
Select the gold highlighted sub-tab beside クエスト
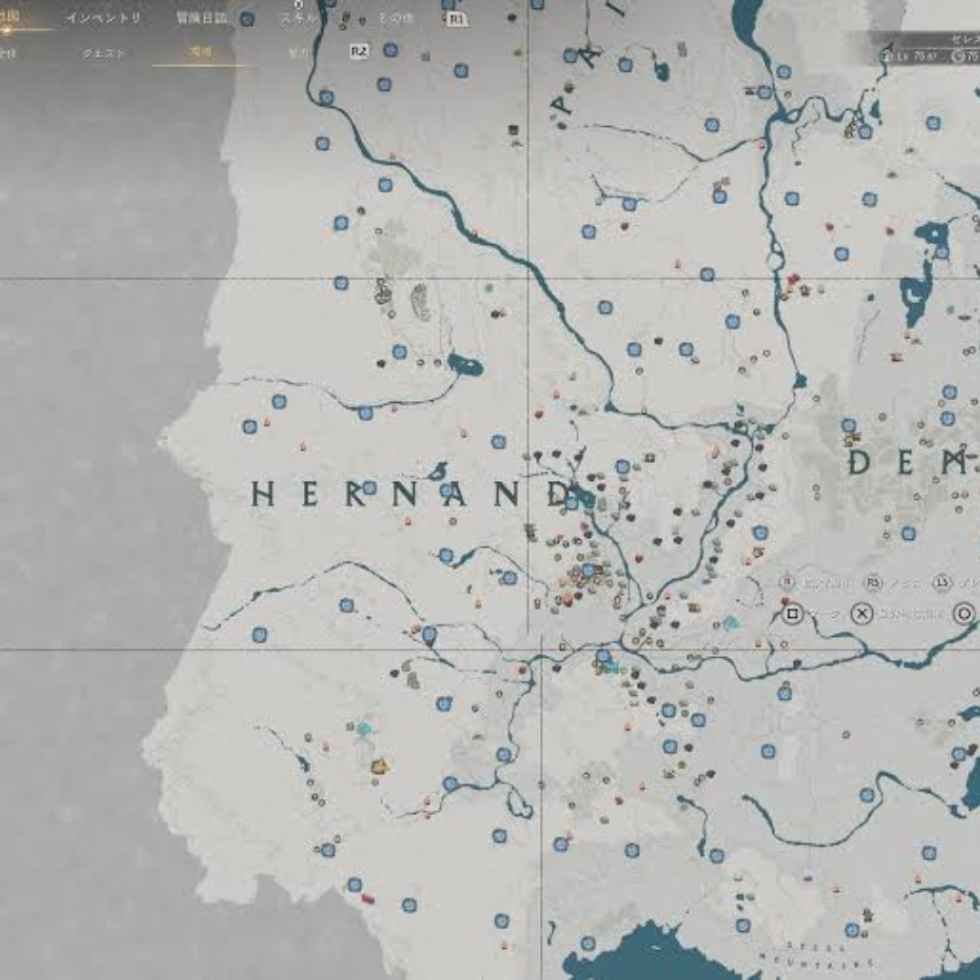tap(201, 52)
